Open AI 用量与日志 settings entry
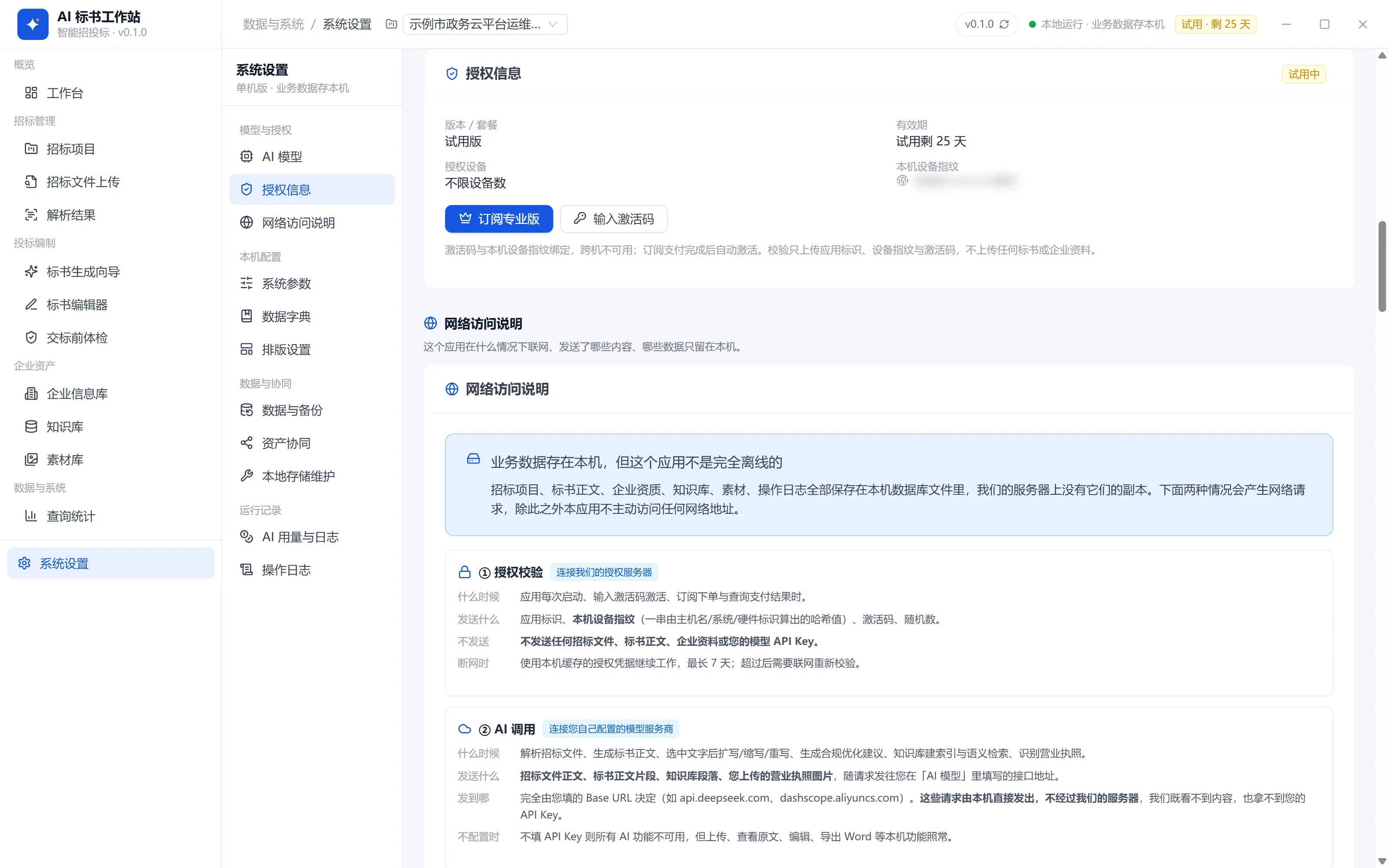Screen dimensions: 1389x868 point(312,537)
